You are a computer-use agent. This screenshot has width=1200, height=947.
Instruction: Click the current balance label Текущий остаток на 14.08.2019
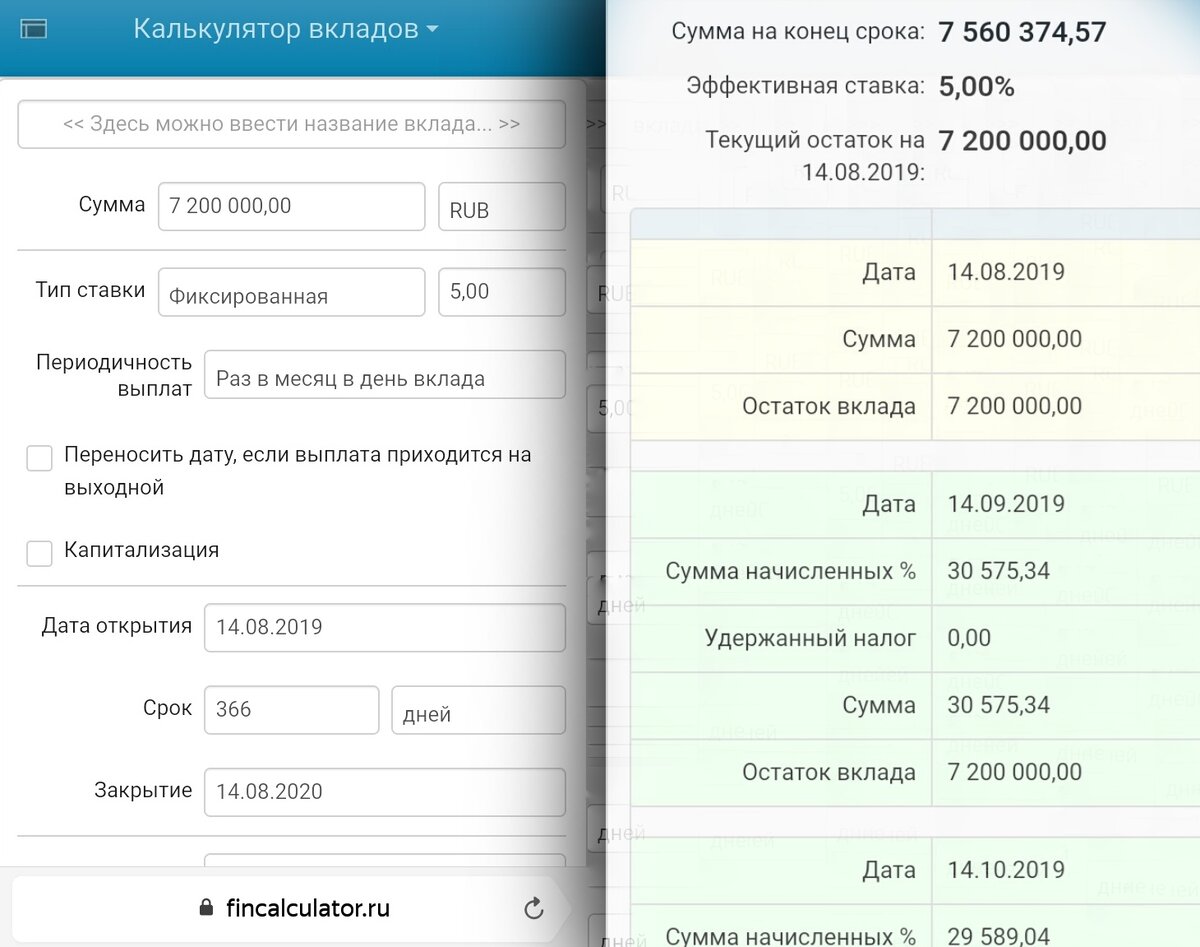[814, 156]
